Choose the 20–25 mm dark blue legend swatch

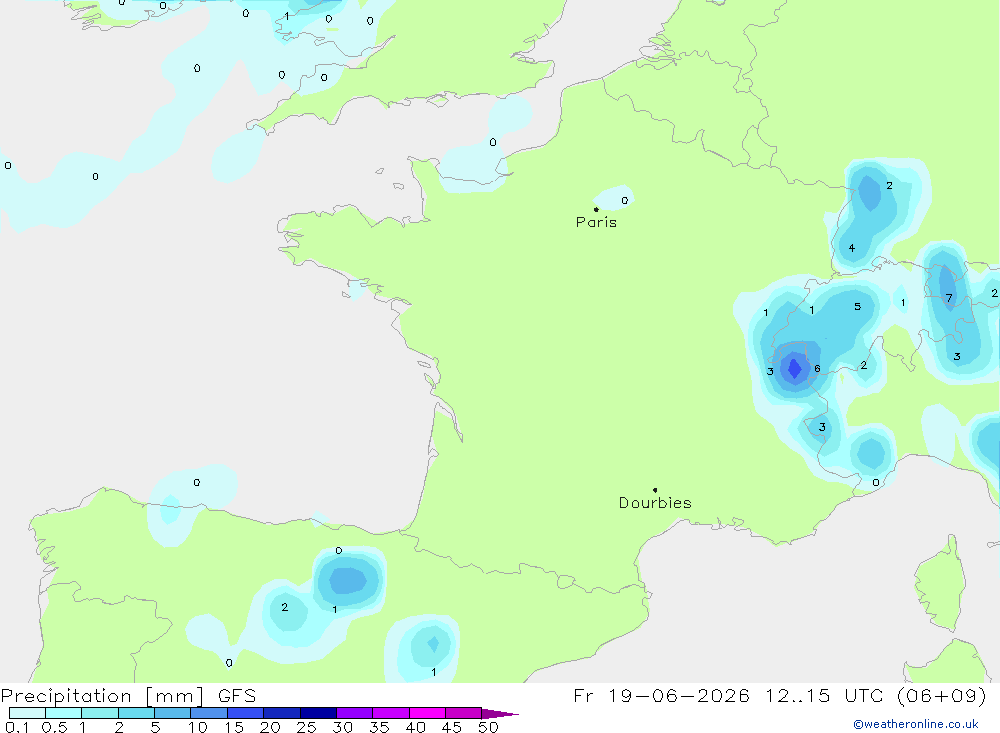[281, 713]
